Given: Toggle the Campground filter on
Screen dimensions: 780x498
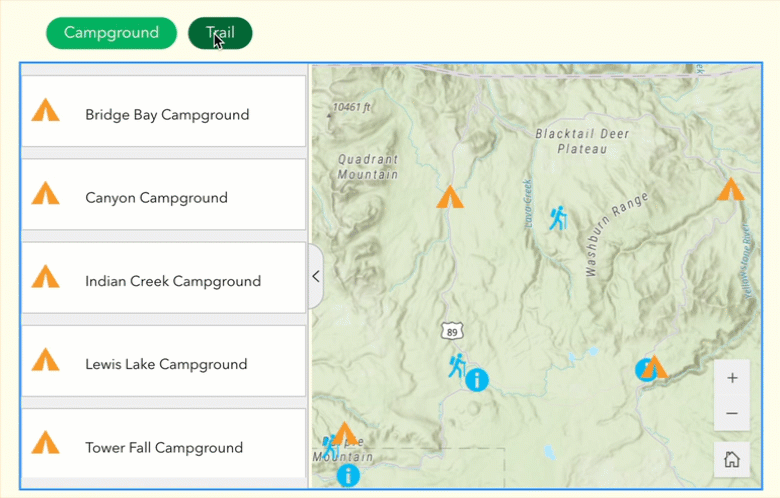Looking at the screenshot, I should click(x=111, y=33).
